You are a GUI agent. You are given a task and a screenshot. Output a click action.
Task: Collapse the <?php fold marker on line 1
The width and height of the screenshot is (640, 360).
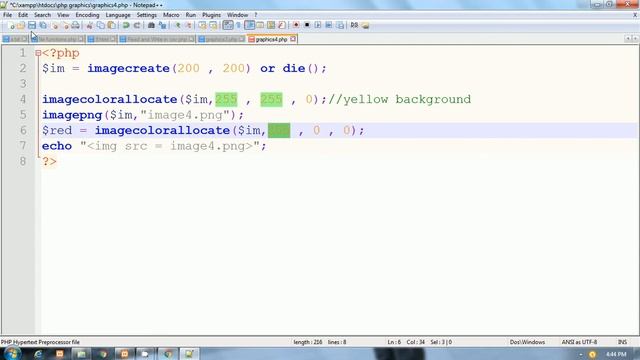click(38, 53)
